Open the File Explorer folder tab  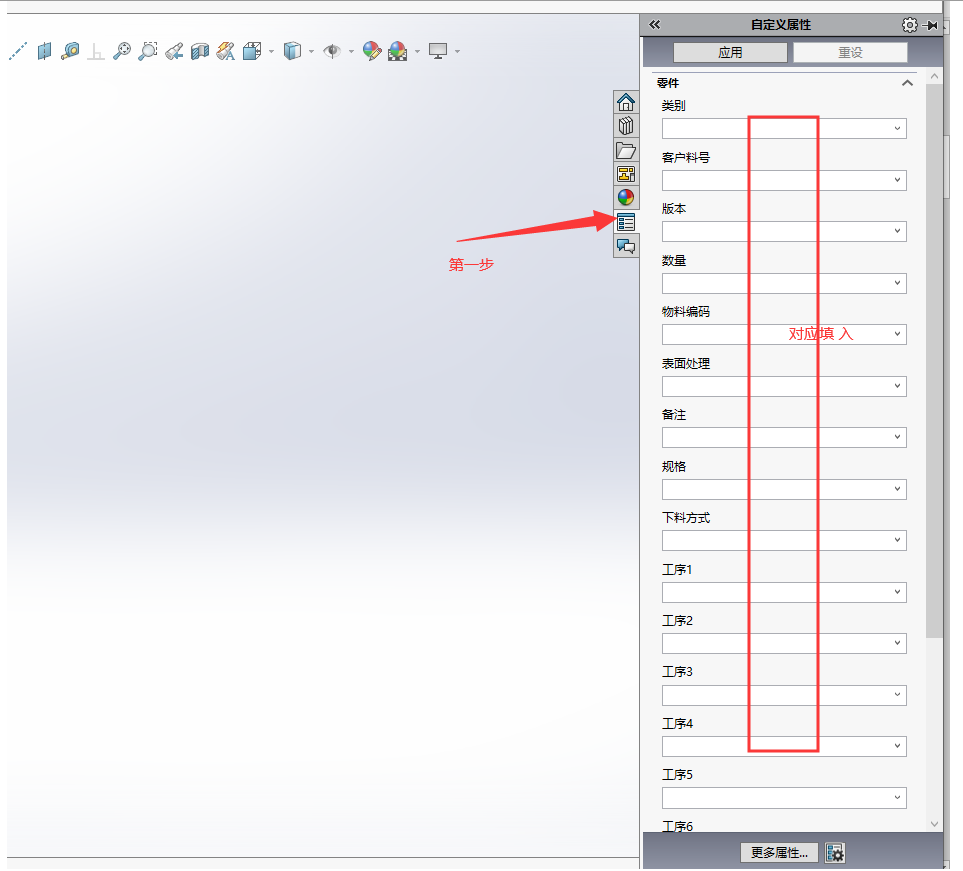626,150
